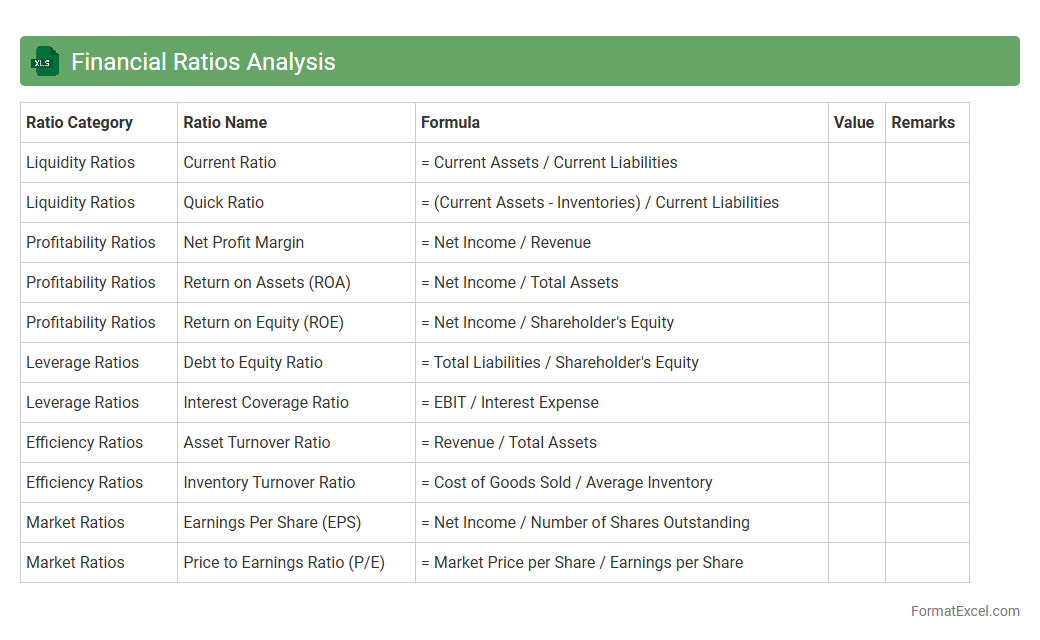
Task: Select the Inventory Turnover Ratio cell
Action: [269, 483]
